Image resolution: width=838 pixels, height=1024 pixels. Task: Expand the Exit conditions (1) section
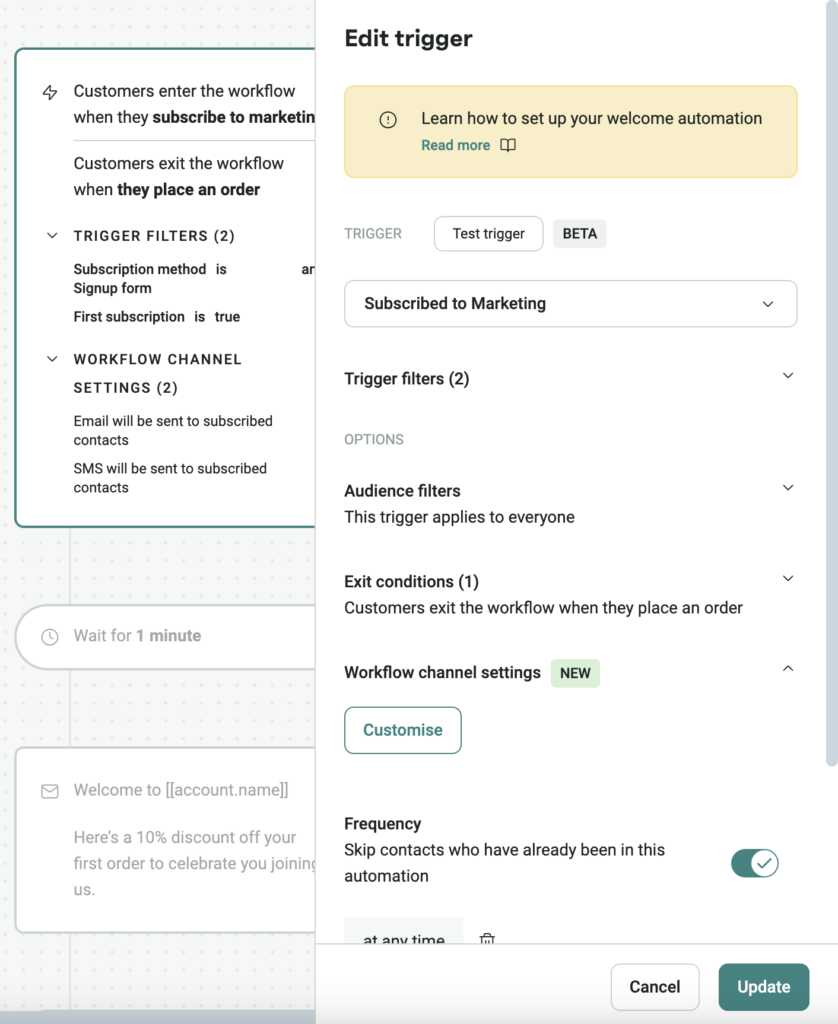point(787,579)
